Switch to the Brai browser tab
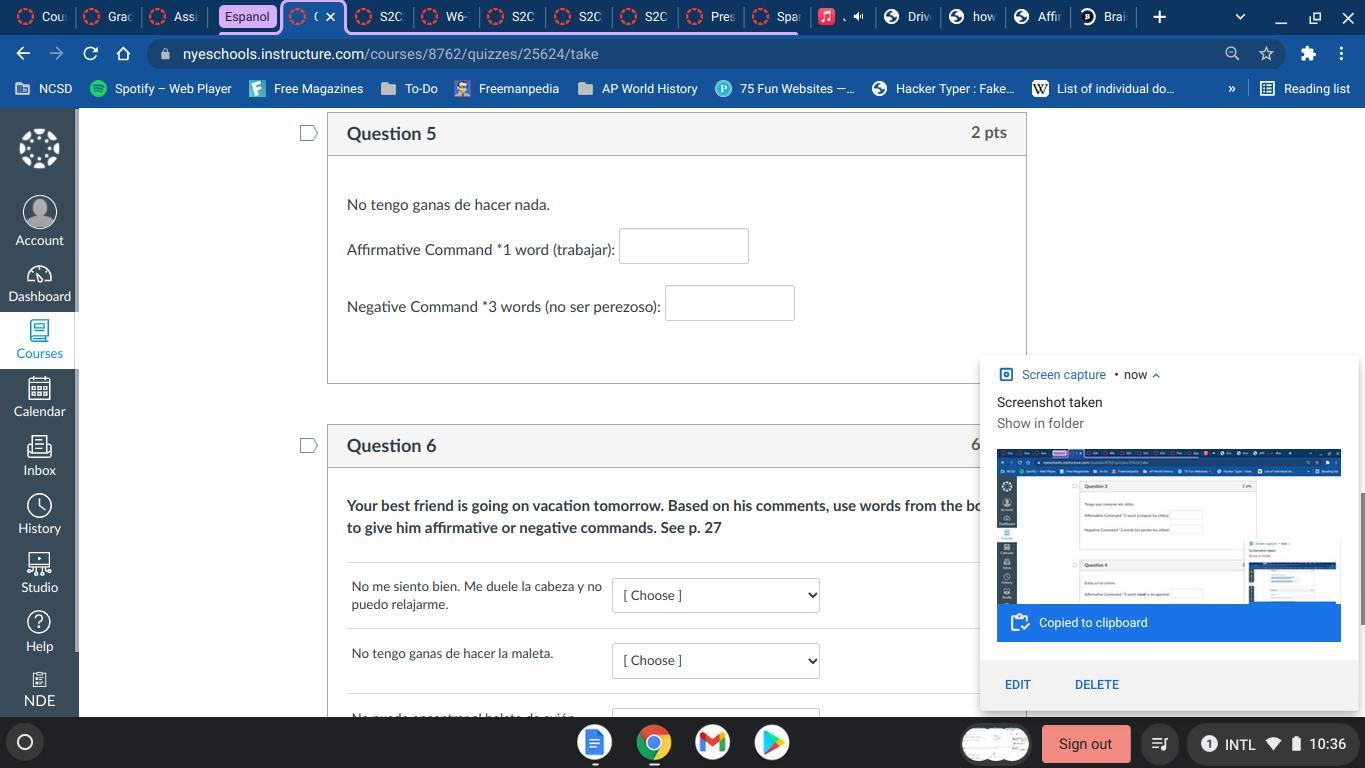The height and width of the screenshot is (768, 1365). click(1104, 17)
